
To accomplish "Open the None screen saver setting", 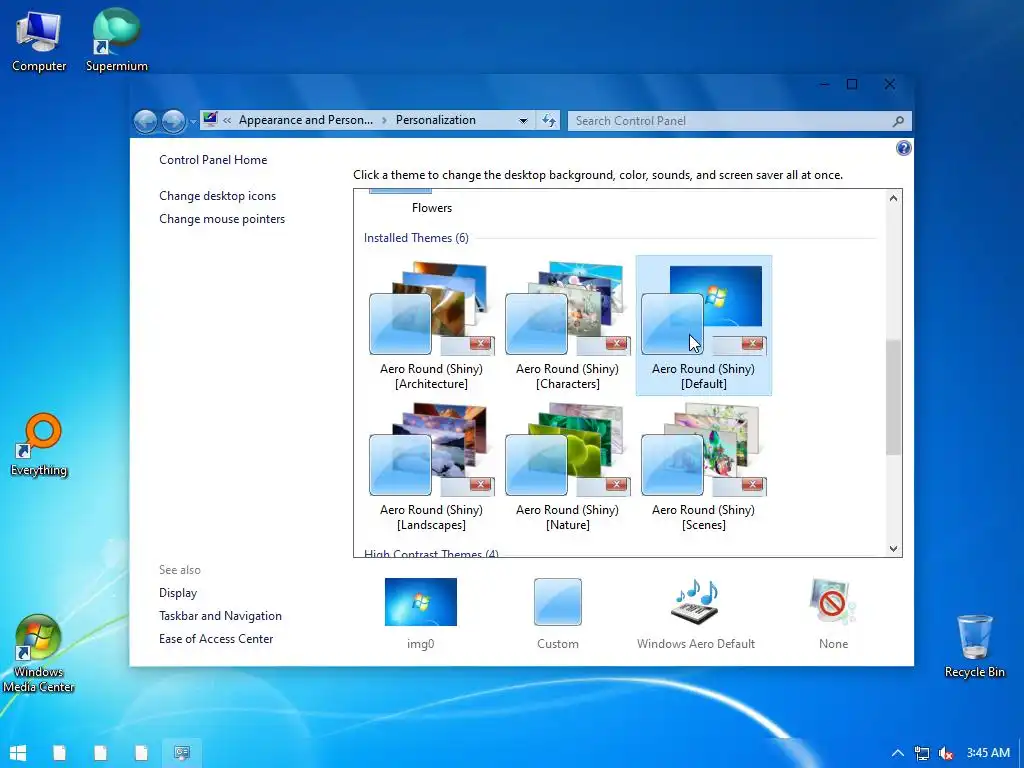I will point(833,614).
